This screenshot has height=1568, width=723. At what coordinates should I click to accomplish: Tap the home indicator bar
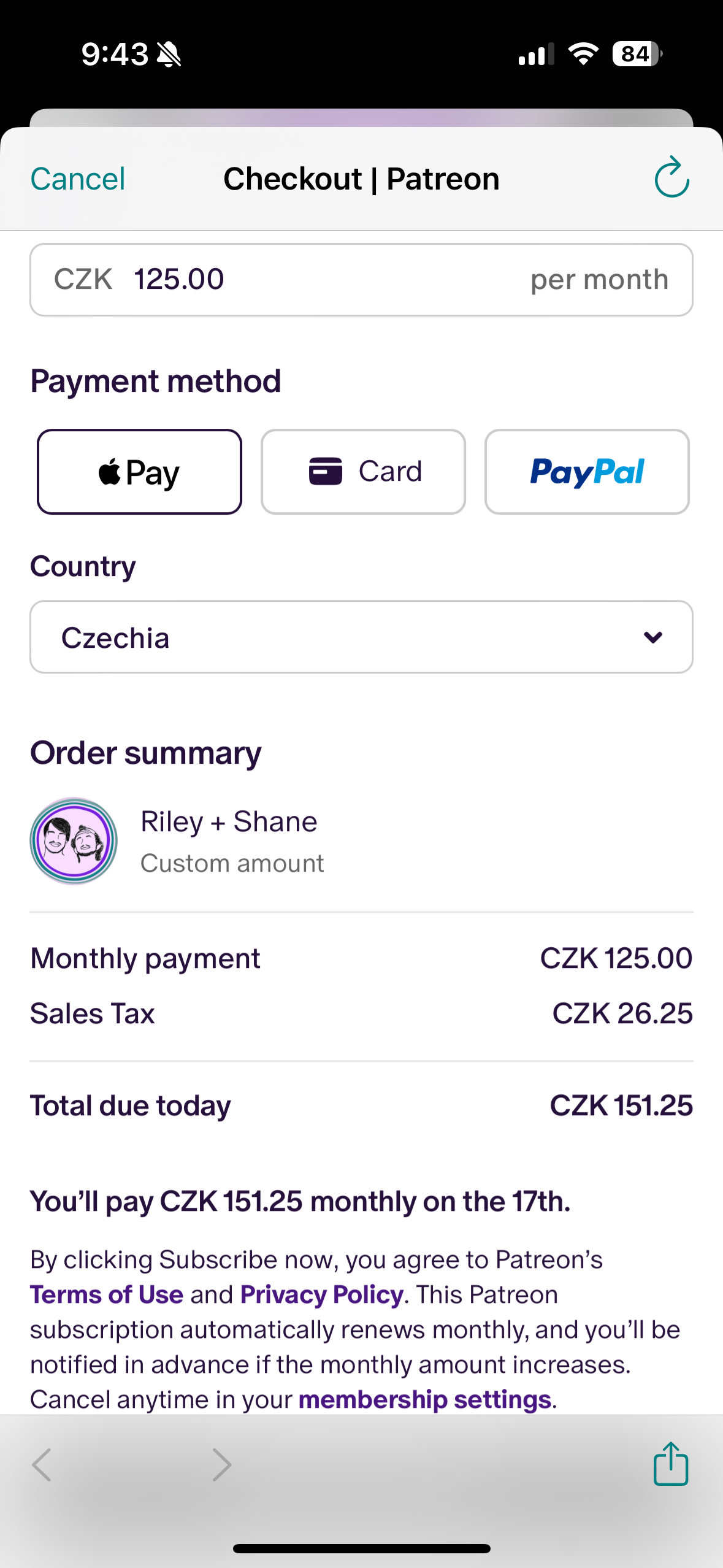(361, 1548)
